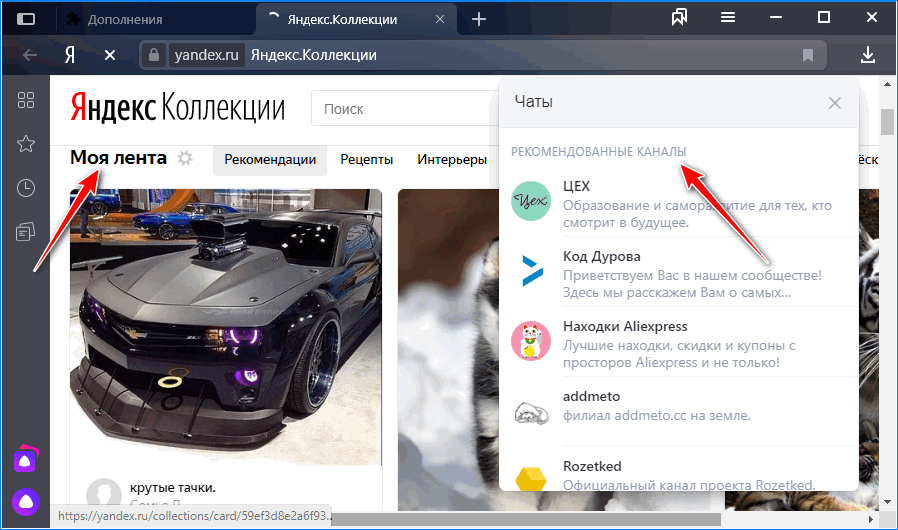Open the tableau grid icon in sidebar
Image resolution: width=898 pixels, height=530 pixels.
tap(26, 99)
